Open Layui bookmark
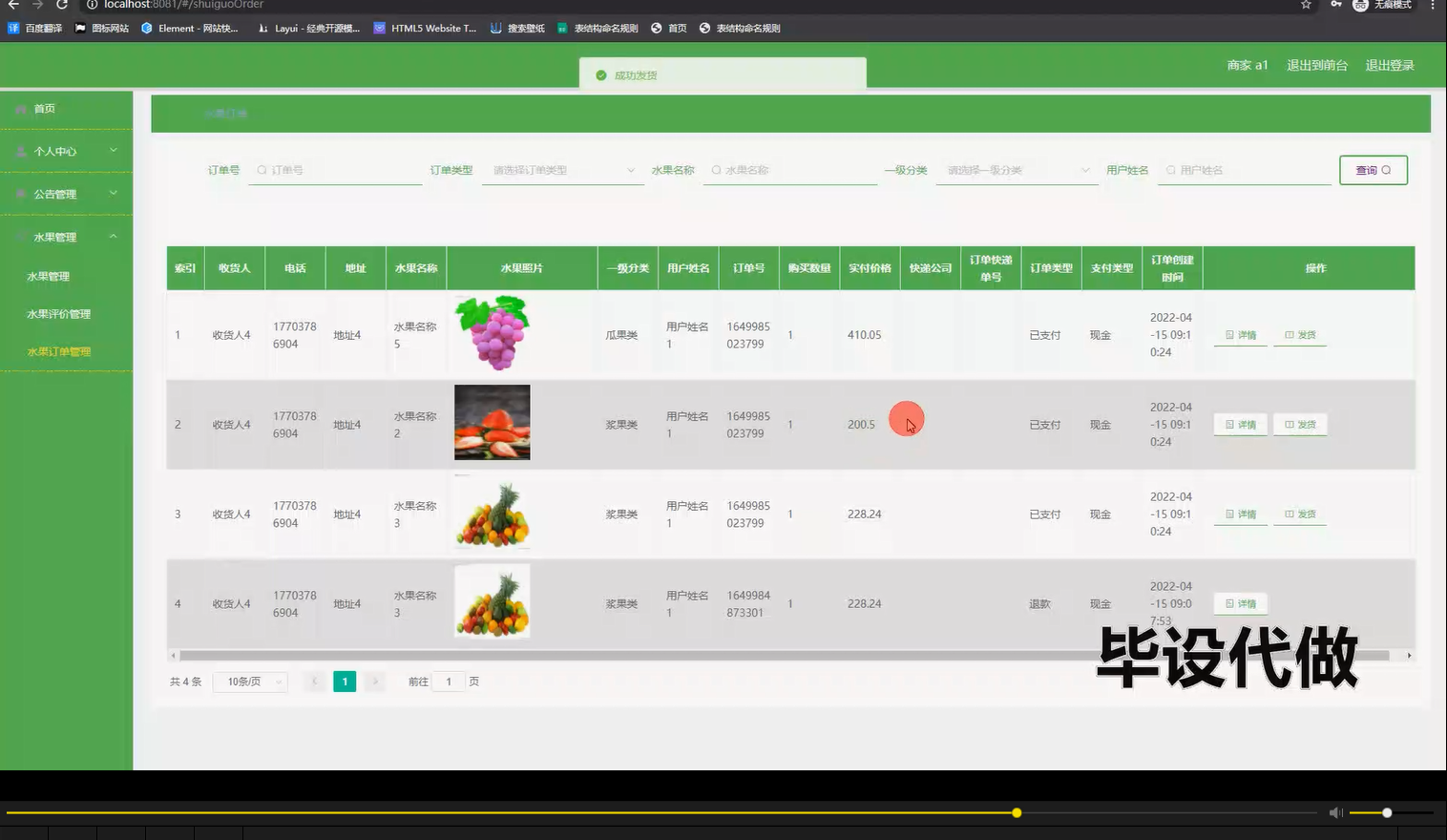Viewport: 1447px width, 840px height. click(309, 28)
